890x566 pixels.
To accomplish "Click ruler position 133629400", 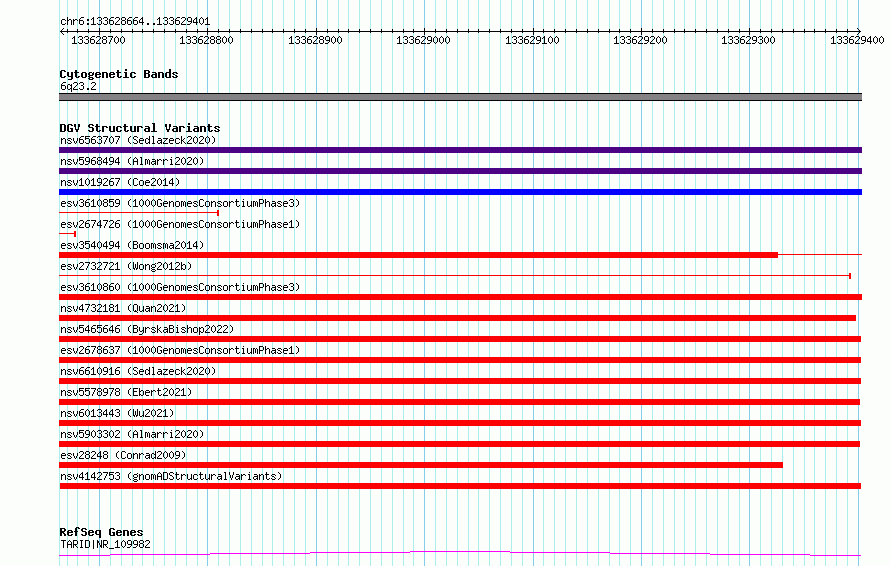I will (x=857, y=40).
